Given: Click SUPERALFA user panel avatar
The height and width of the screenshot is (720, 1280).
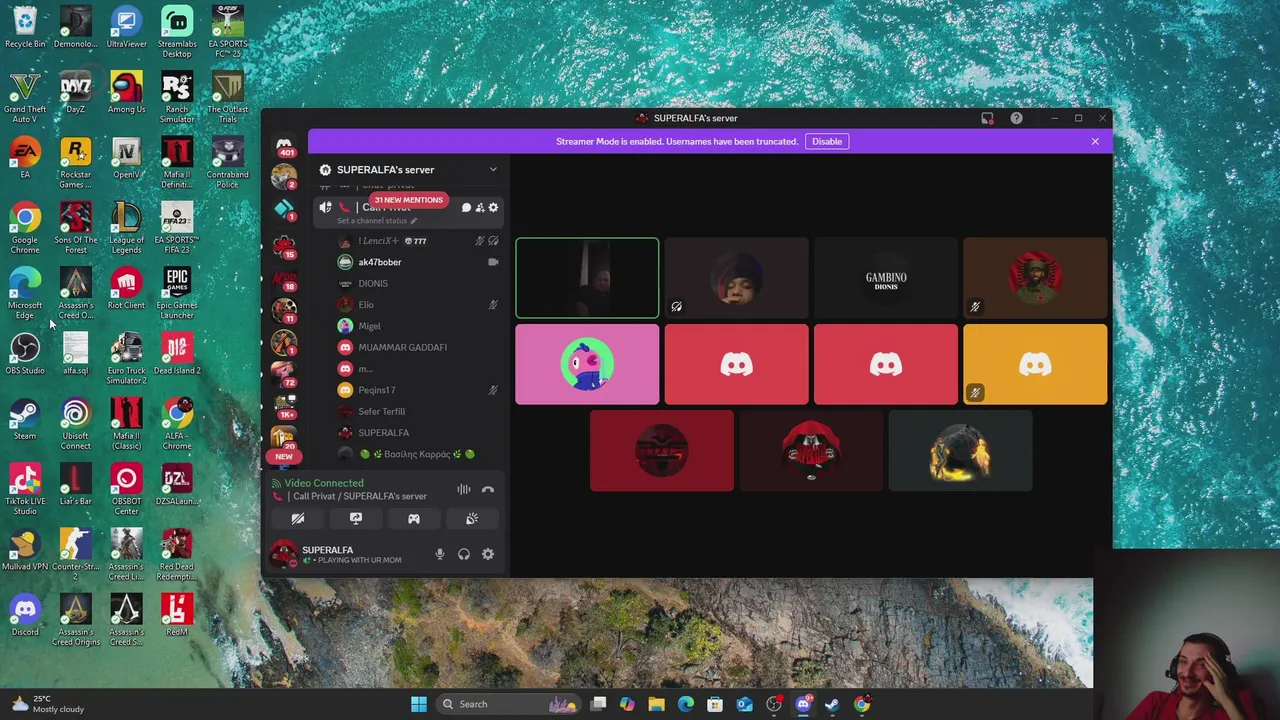Looking at the screenshot, I should tap(284, 553).
